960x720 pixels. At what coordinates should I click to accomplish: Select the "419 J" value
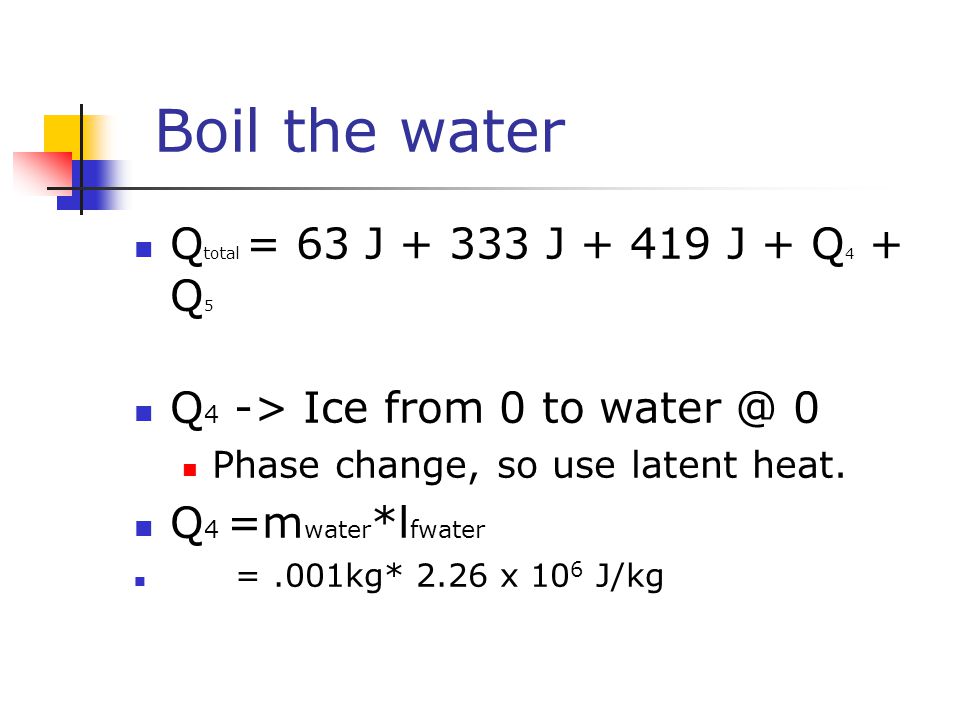688,244
